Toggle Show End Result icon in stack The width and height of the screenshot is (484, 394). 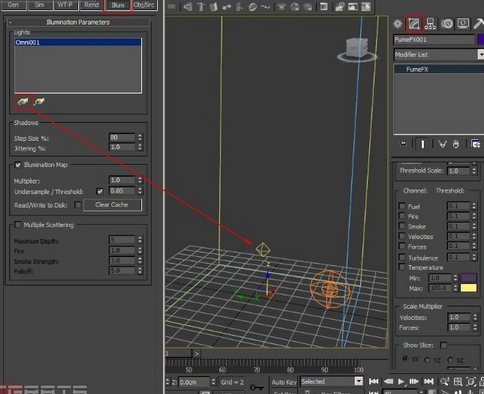point(422,144)
